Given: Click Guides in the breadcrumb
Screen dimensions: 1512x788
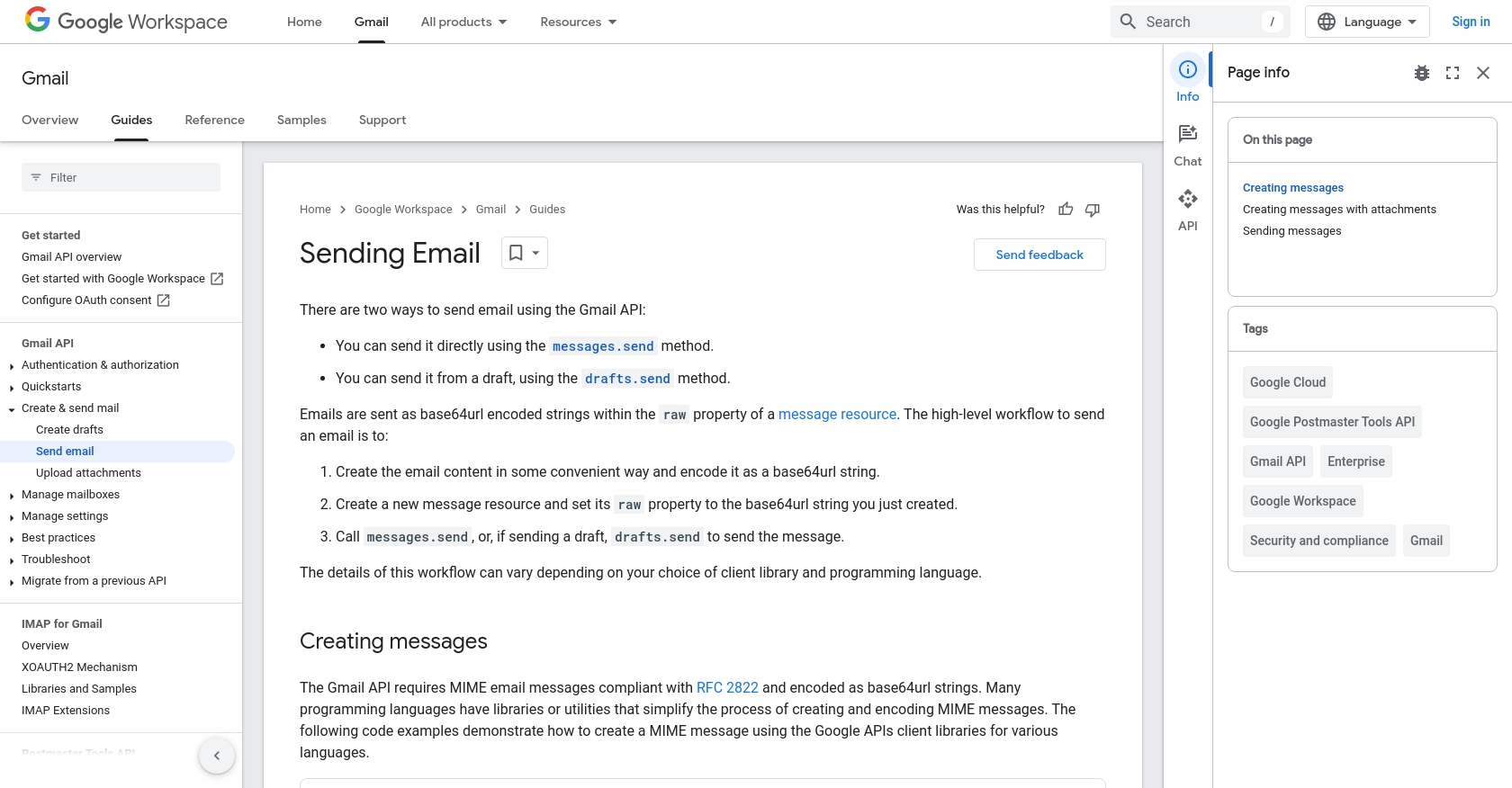Looking at the screenshot, I should point(547,210).
